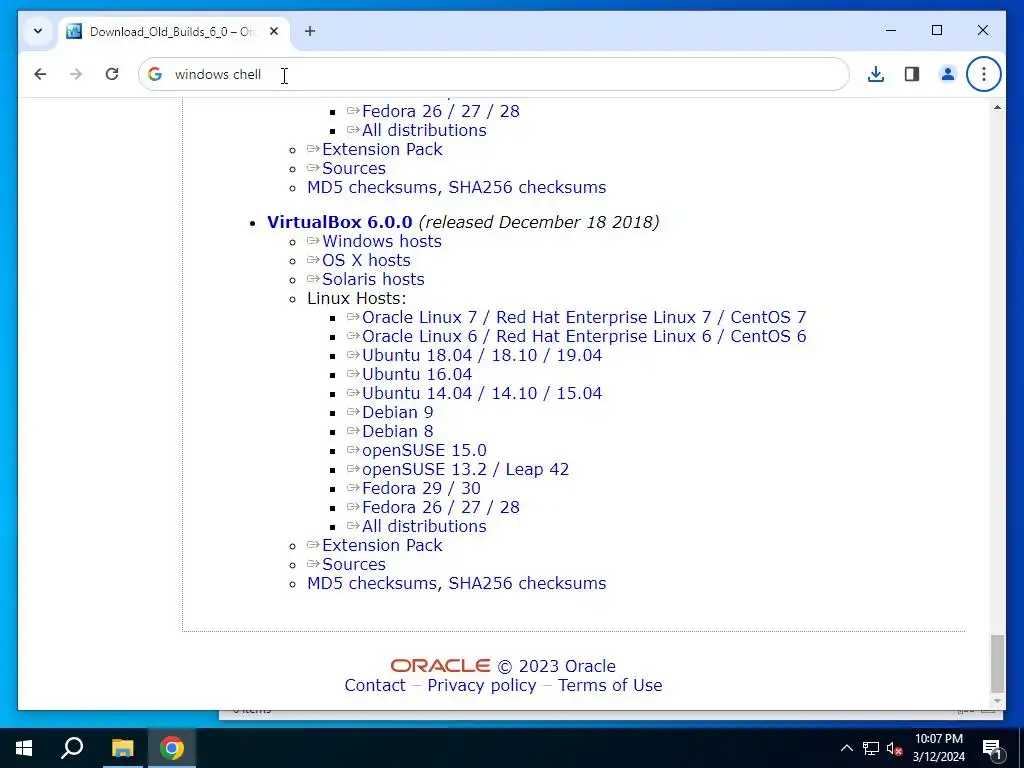
Task: Toggle the Chrome side panel
Action: coord(912,74)
